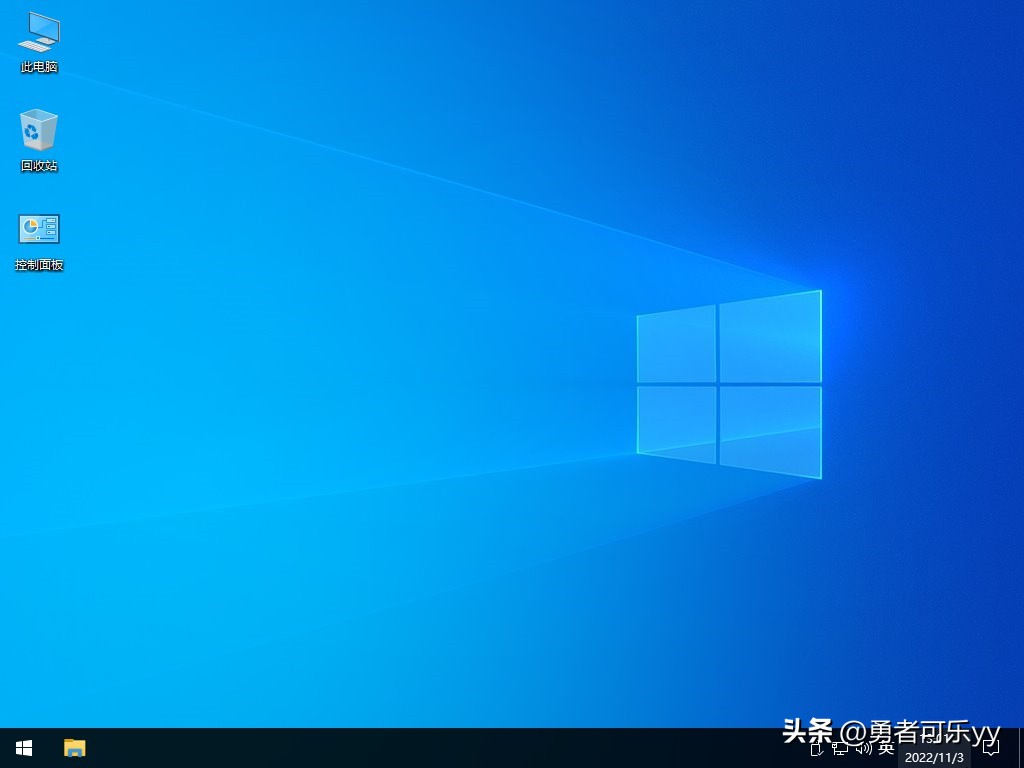Open File Explorer from the taskbar

coord(75,748)
